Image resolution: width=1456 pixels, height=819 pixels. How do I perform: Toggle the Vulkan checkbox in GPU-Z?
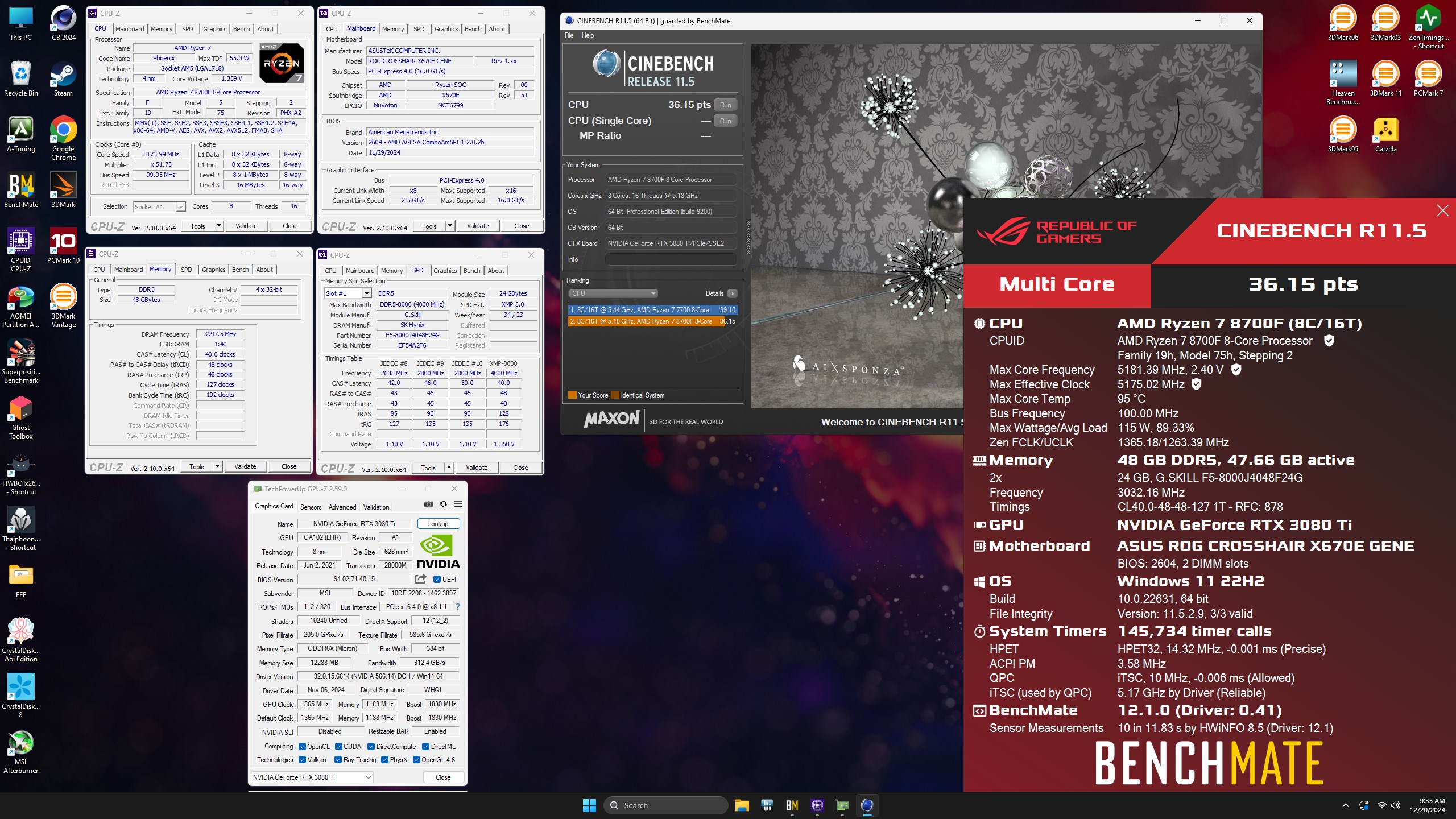coord(303,759)
